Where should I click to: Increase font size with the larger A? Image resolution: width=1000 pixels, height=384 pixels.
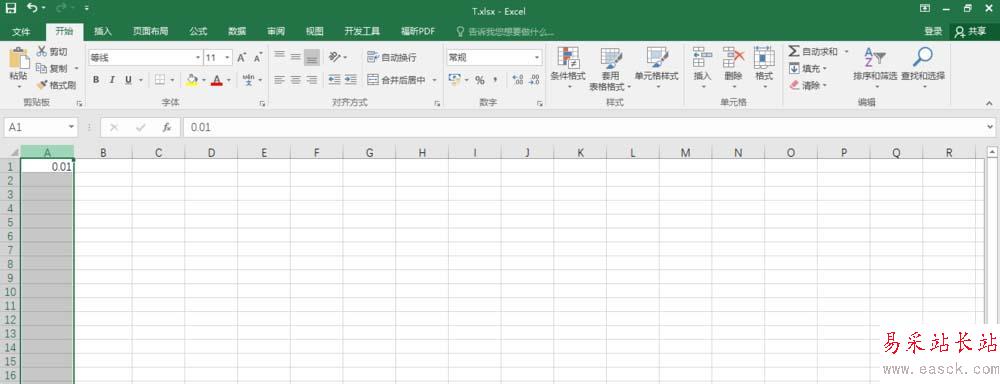(242, 57)
